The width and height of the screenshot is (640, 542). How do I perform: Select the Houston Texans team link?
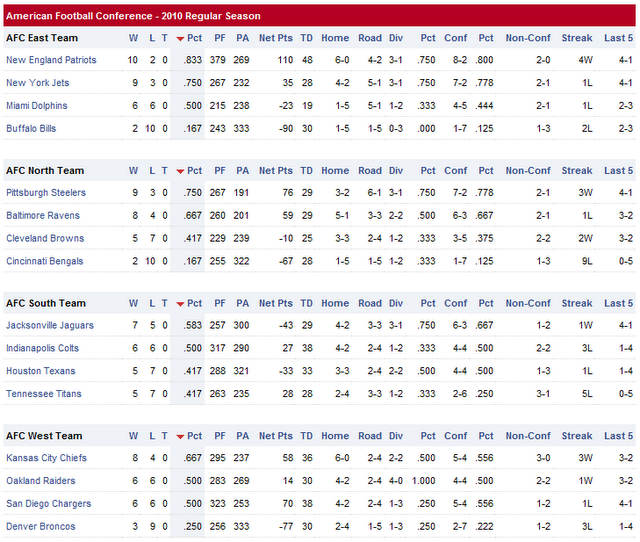40,371
